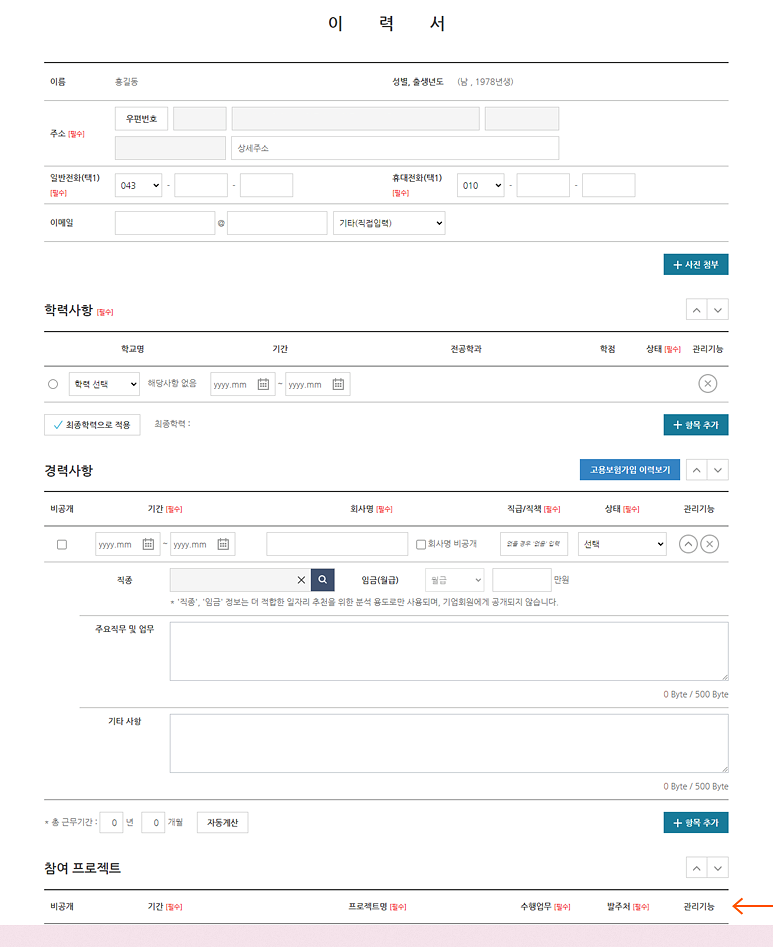Click 항목 추가 in education section
This screenshot has width=773, height=947.
point(696,425)
